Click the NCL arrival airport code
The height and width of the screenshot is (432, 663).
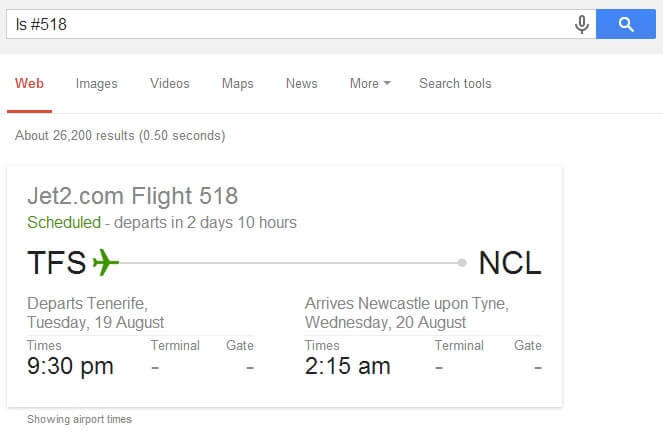510,262
